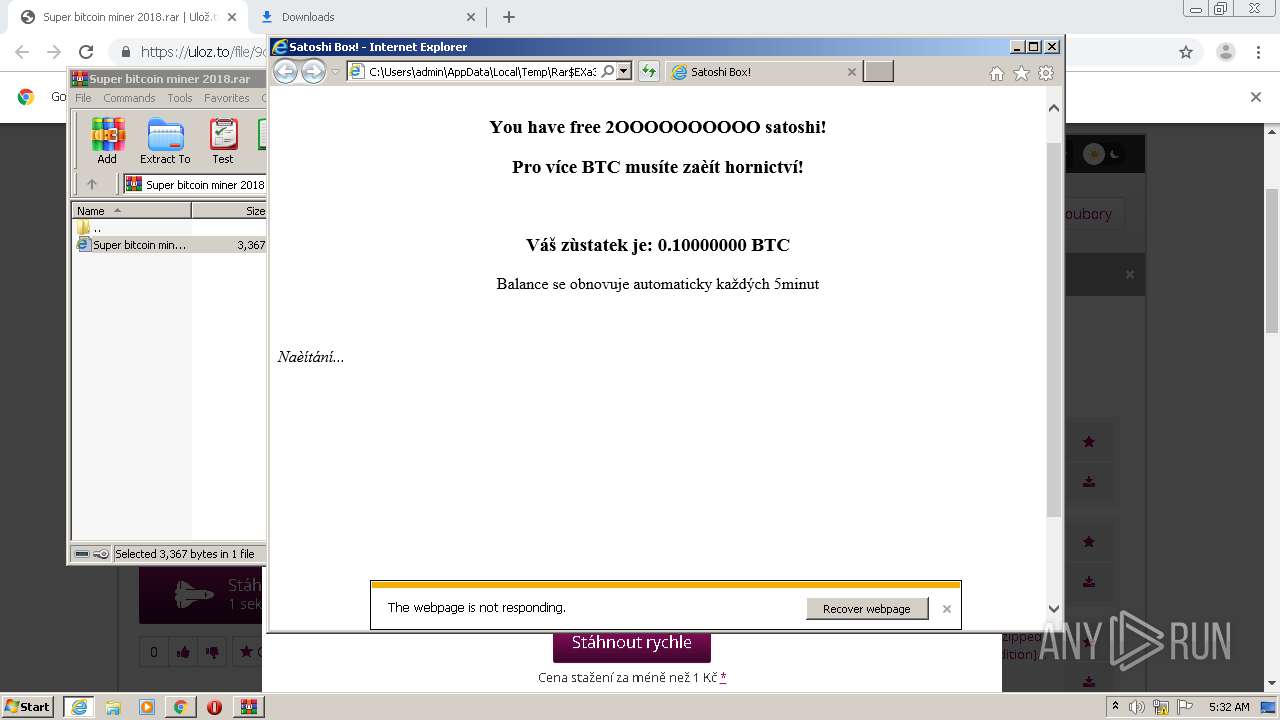Screen dimensions: 1280x720
Task: Close the Downloads tab in Chrome
Action: point(471,17)
